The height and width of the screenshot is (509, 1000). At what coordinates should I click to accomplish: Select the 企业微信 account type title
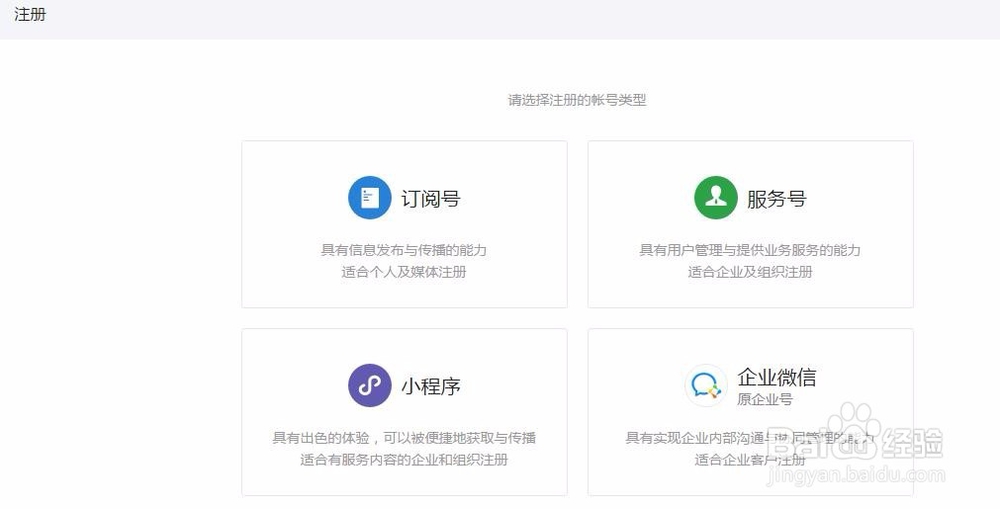coord(777,377)
